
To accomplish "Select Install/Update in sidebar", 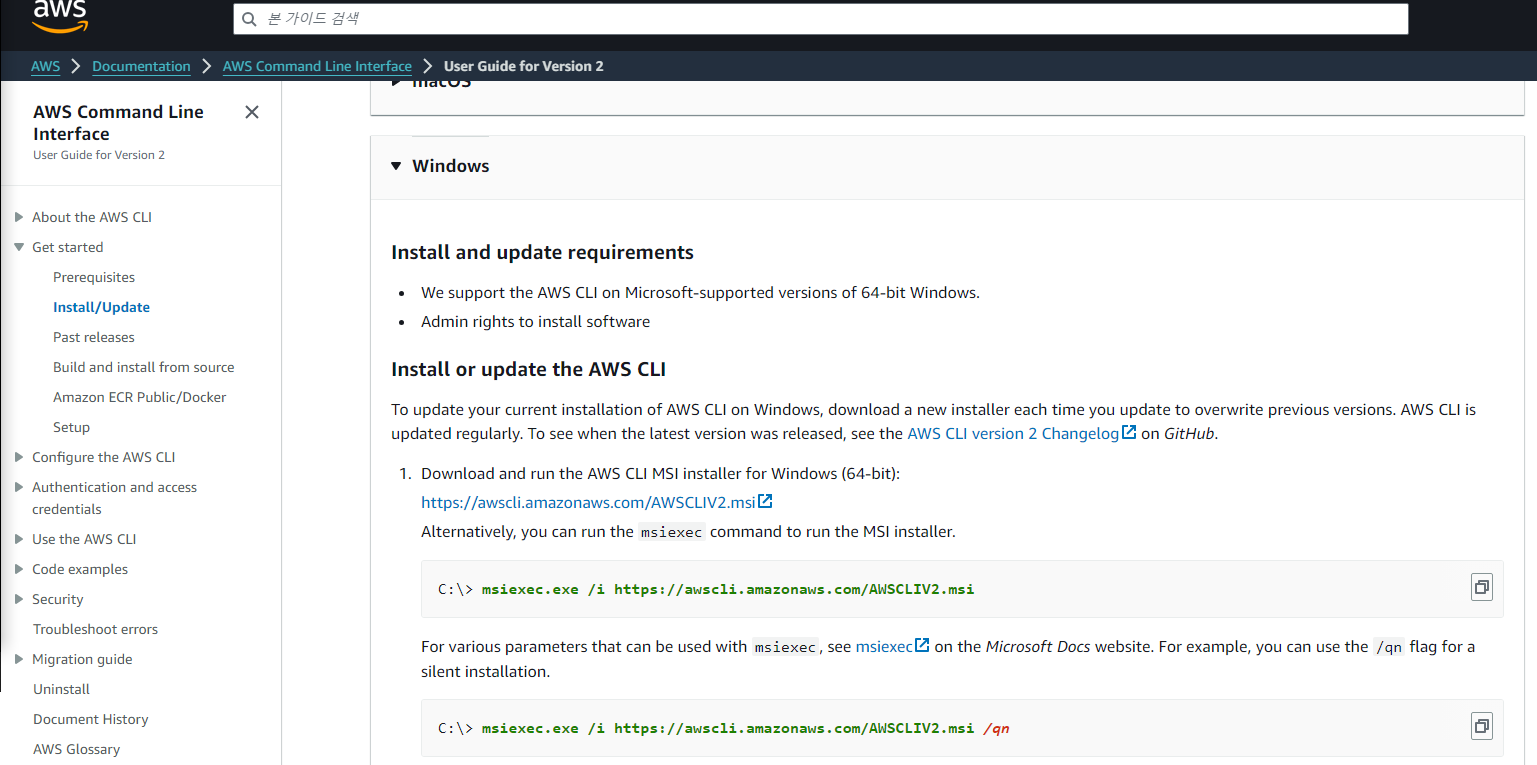I will 101,307.
